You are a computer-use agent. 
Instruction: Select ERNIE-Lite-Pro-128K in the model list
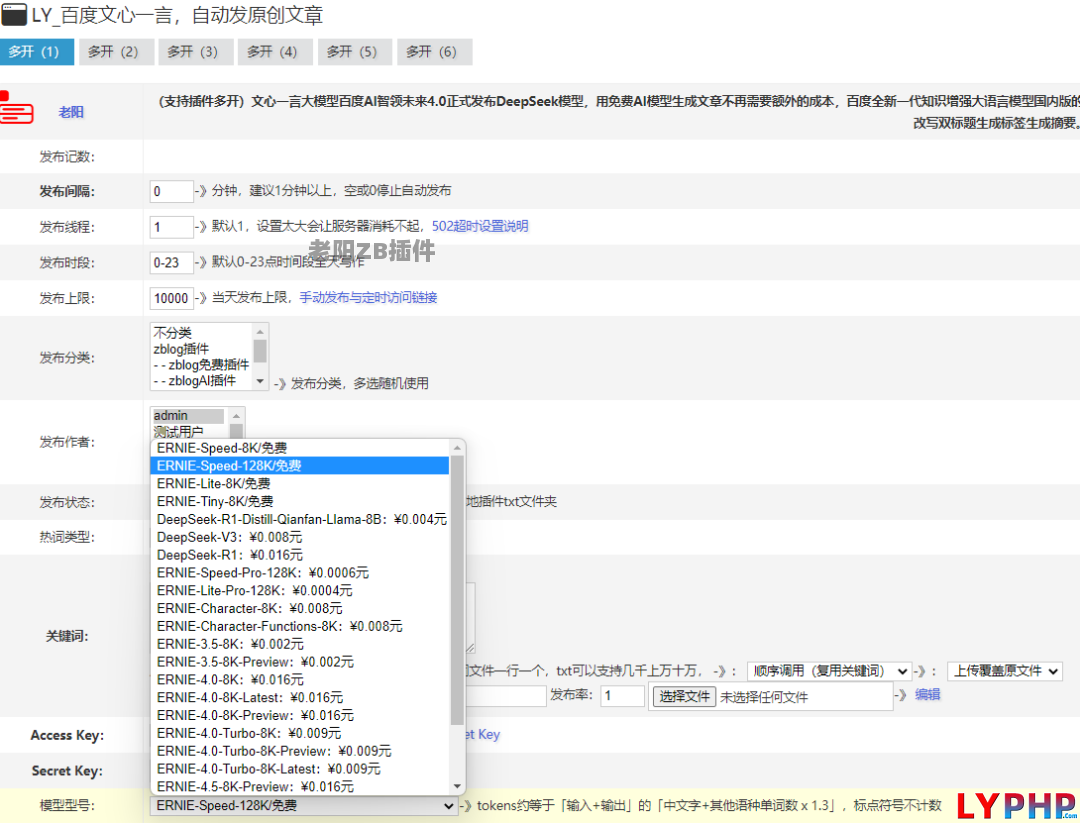[x=300, y=591]
